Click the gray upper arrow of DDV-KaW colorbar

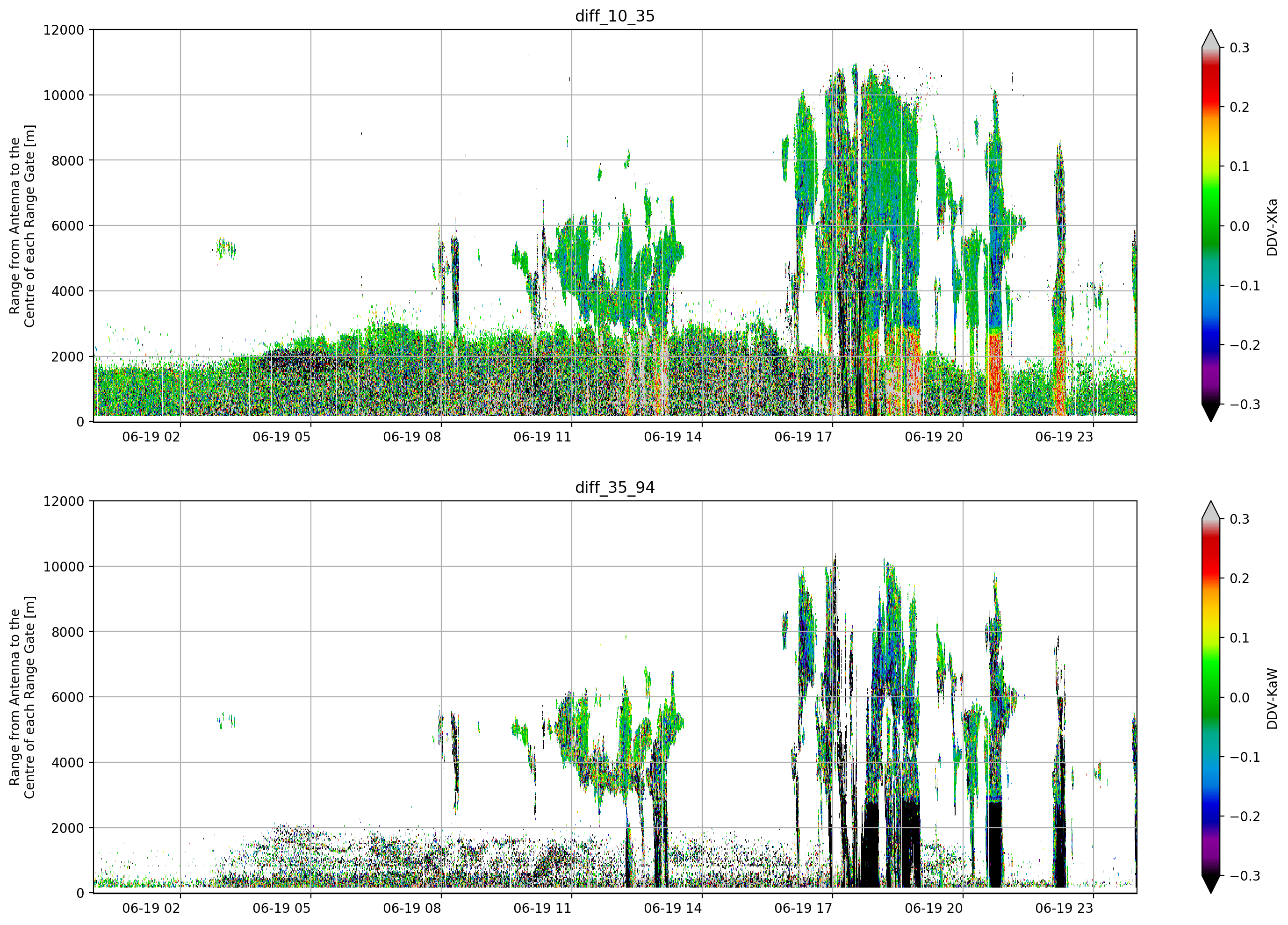(1211, 511)
